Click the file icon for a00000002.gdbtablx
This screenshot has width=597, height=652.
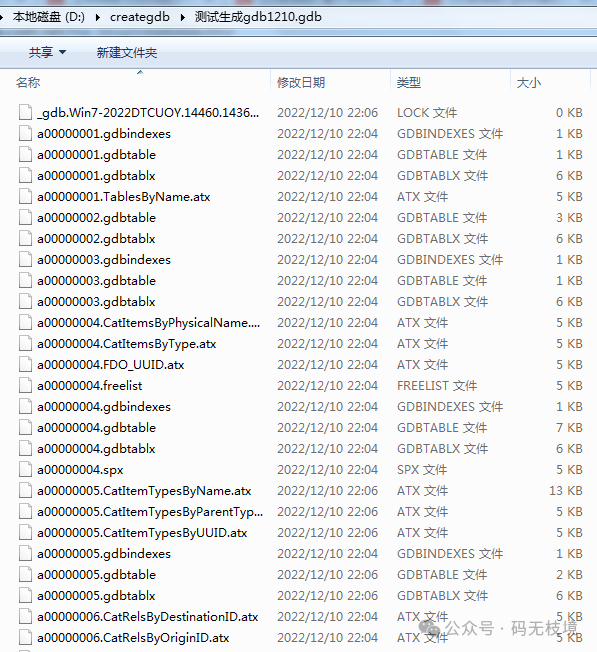point(25,239)
